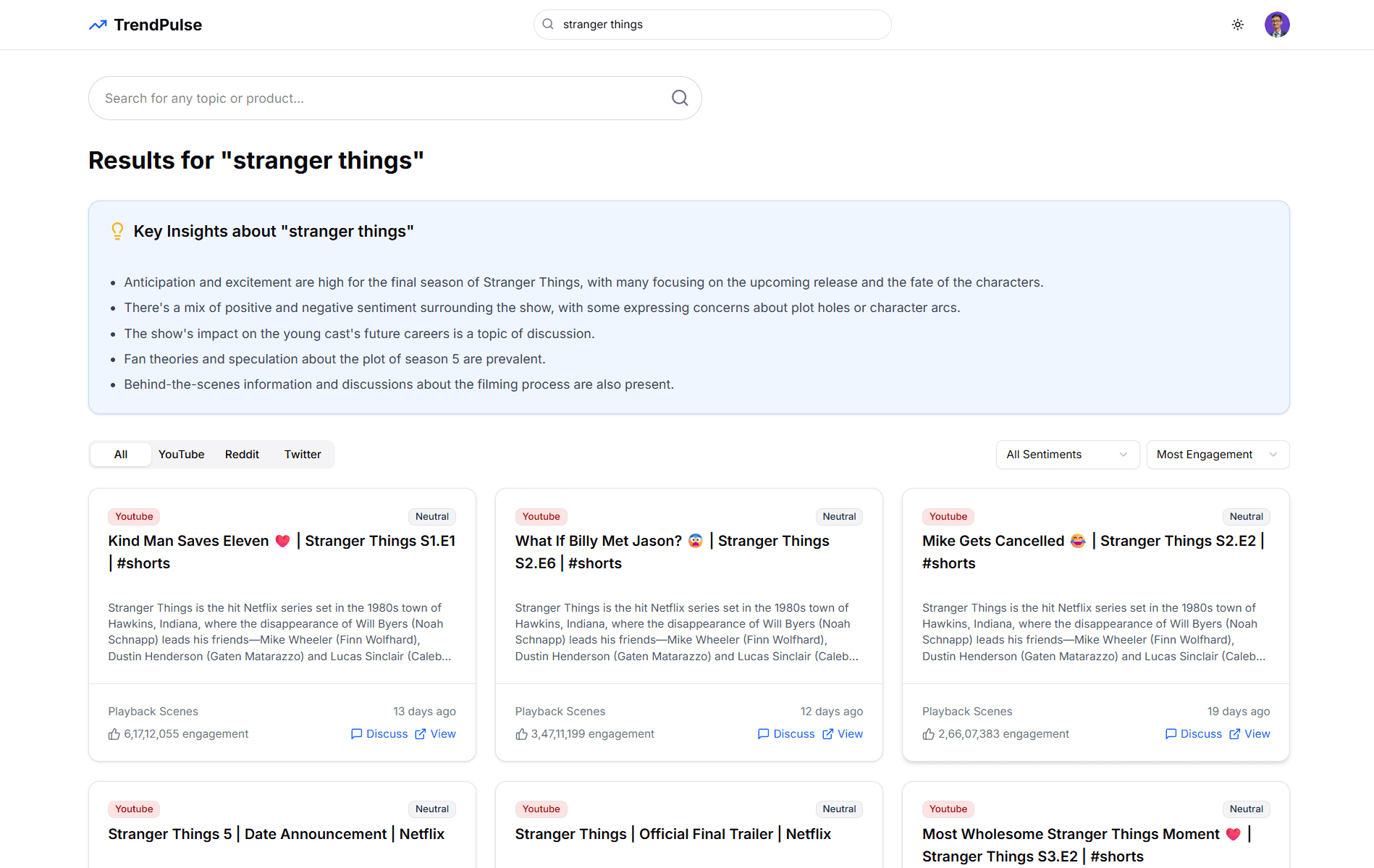The width and height of the screenshot is (1374, 868).
Task: Switch to the Reddit tab
Action: [242, 455]
